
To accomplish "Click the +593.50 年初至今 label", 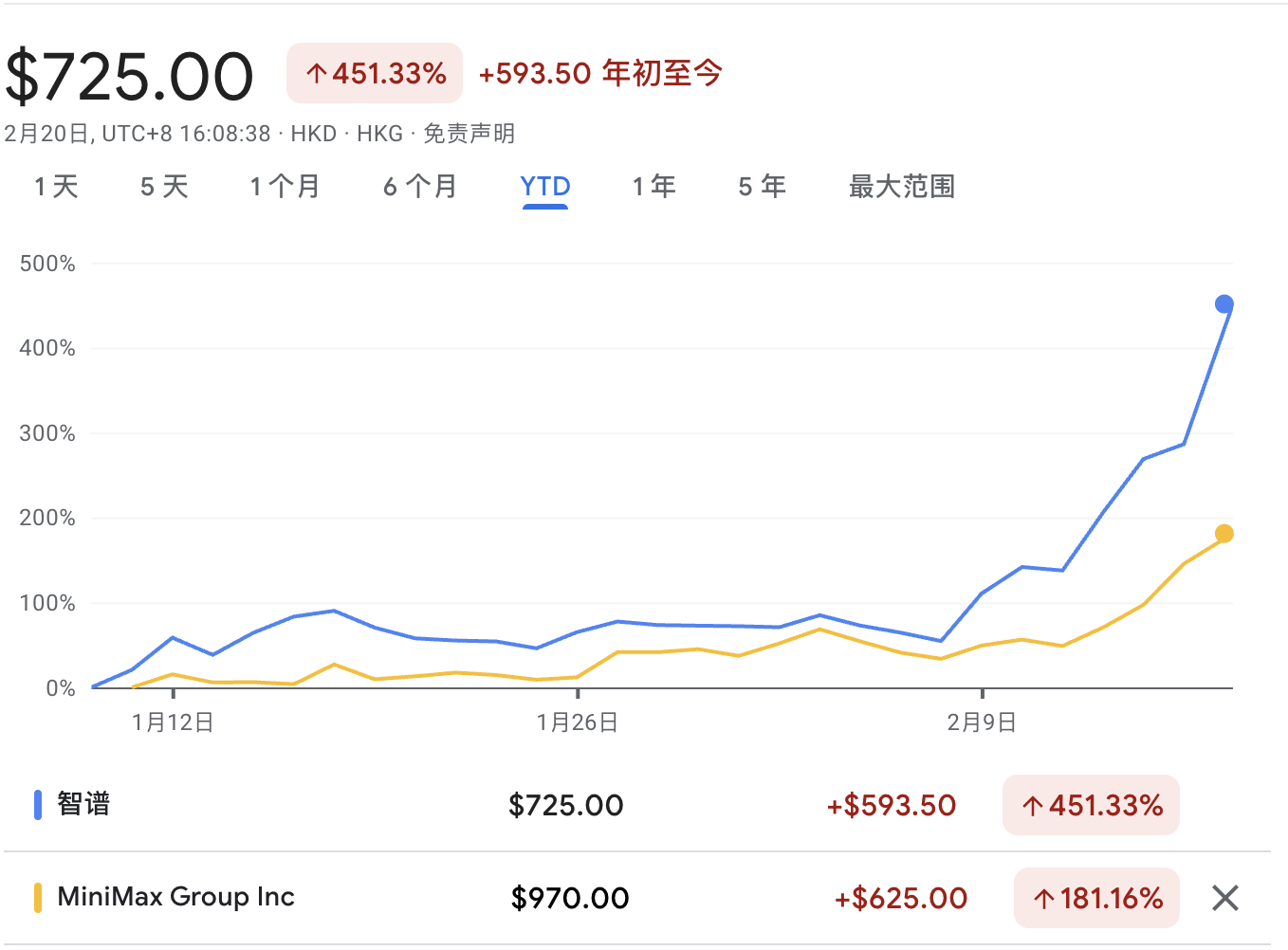I will 600,74.
